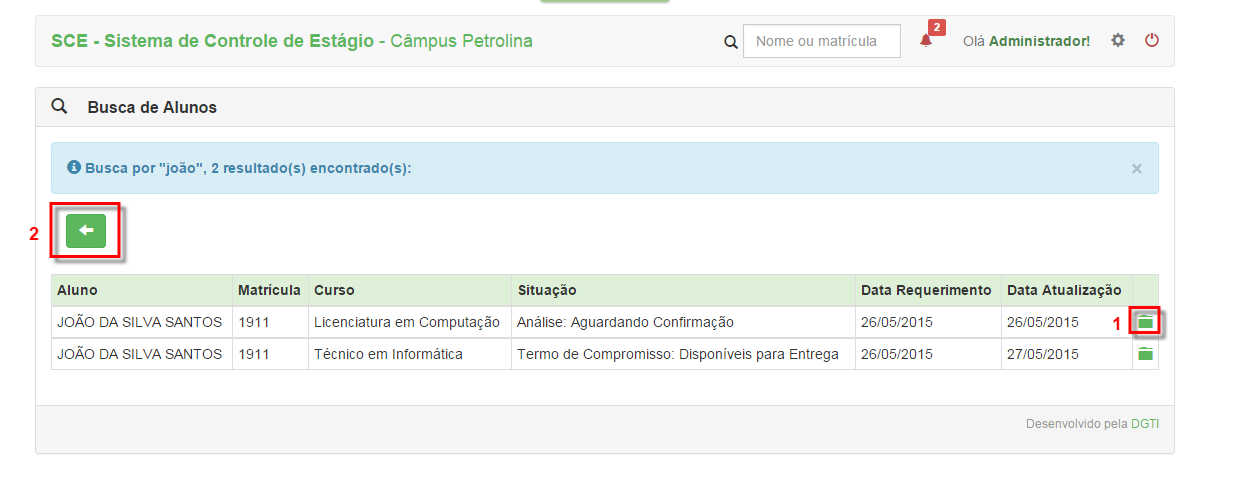
Task: Open folder icon for Técnico em Informática row
Action: pyautogui.click(x=1145, y=354)
